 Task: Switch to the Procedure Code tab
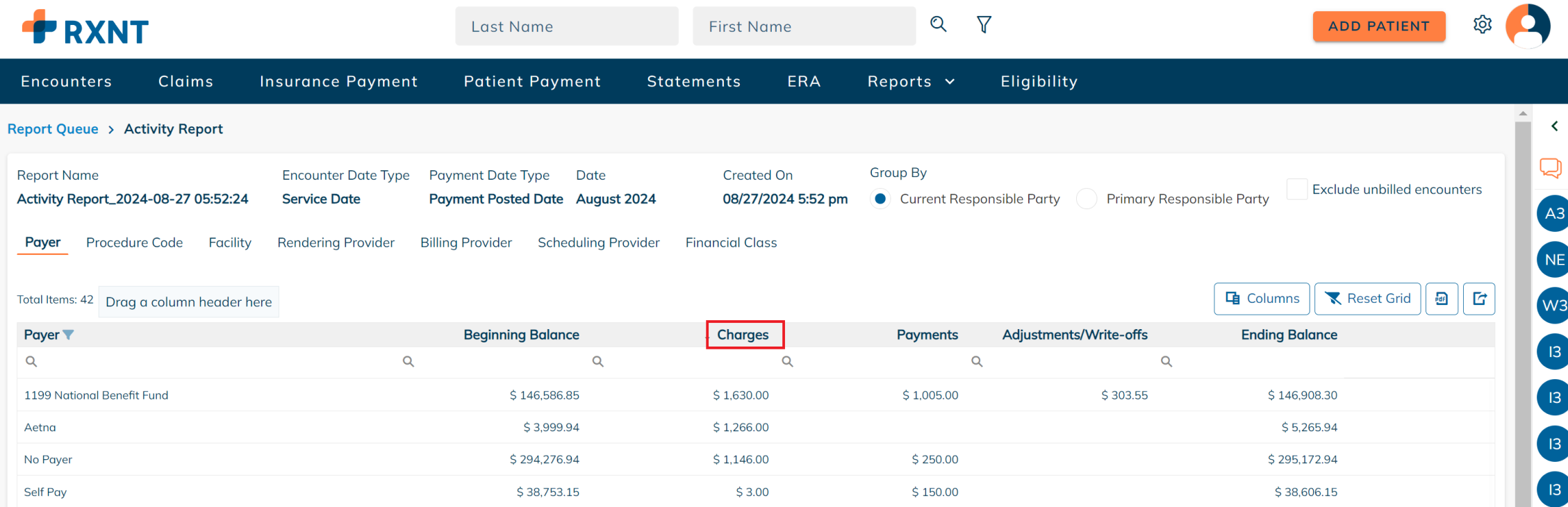tap(134, 242)
